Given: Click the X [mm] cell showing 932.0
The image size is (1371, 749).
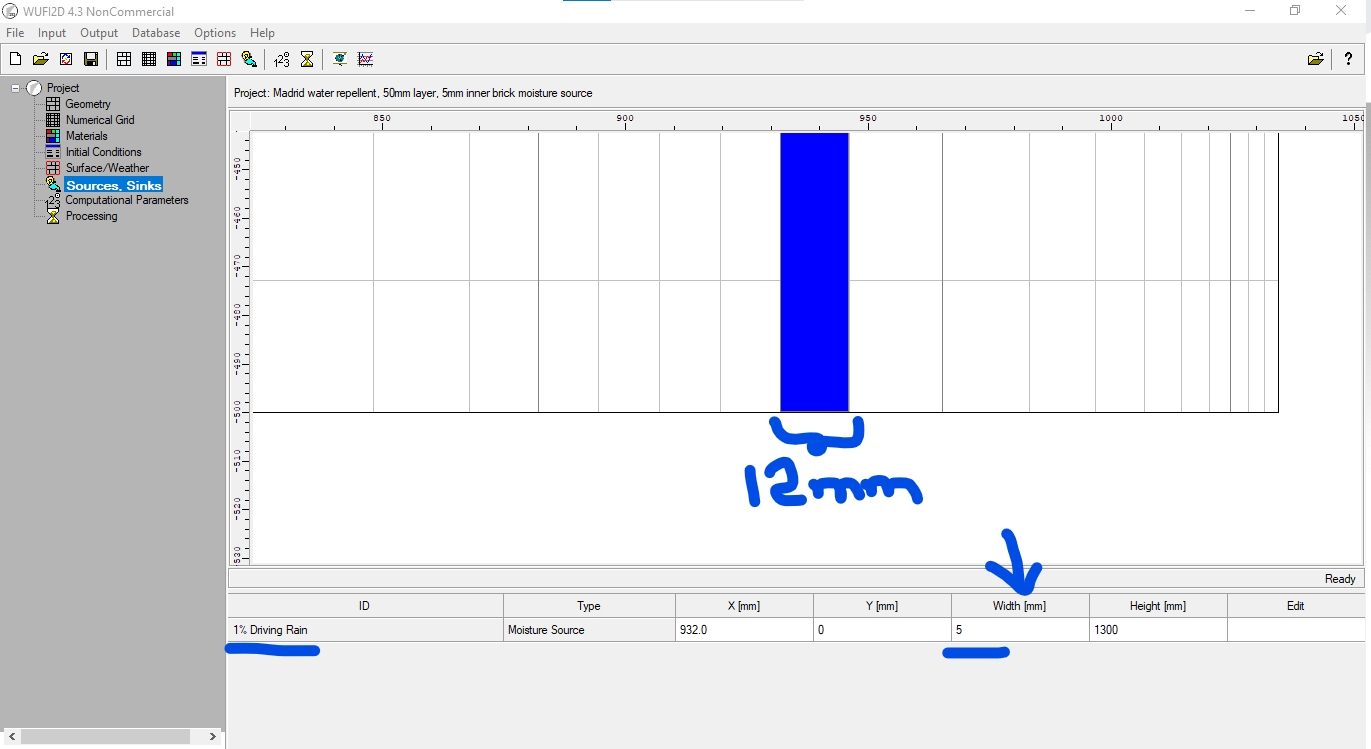Looking at the screenshot, I should click(x=743, y=630).
